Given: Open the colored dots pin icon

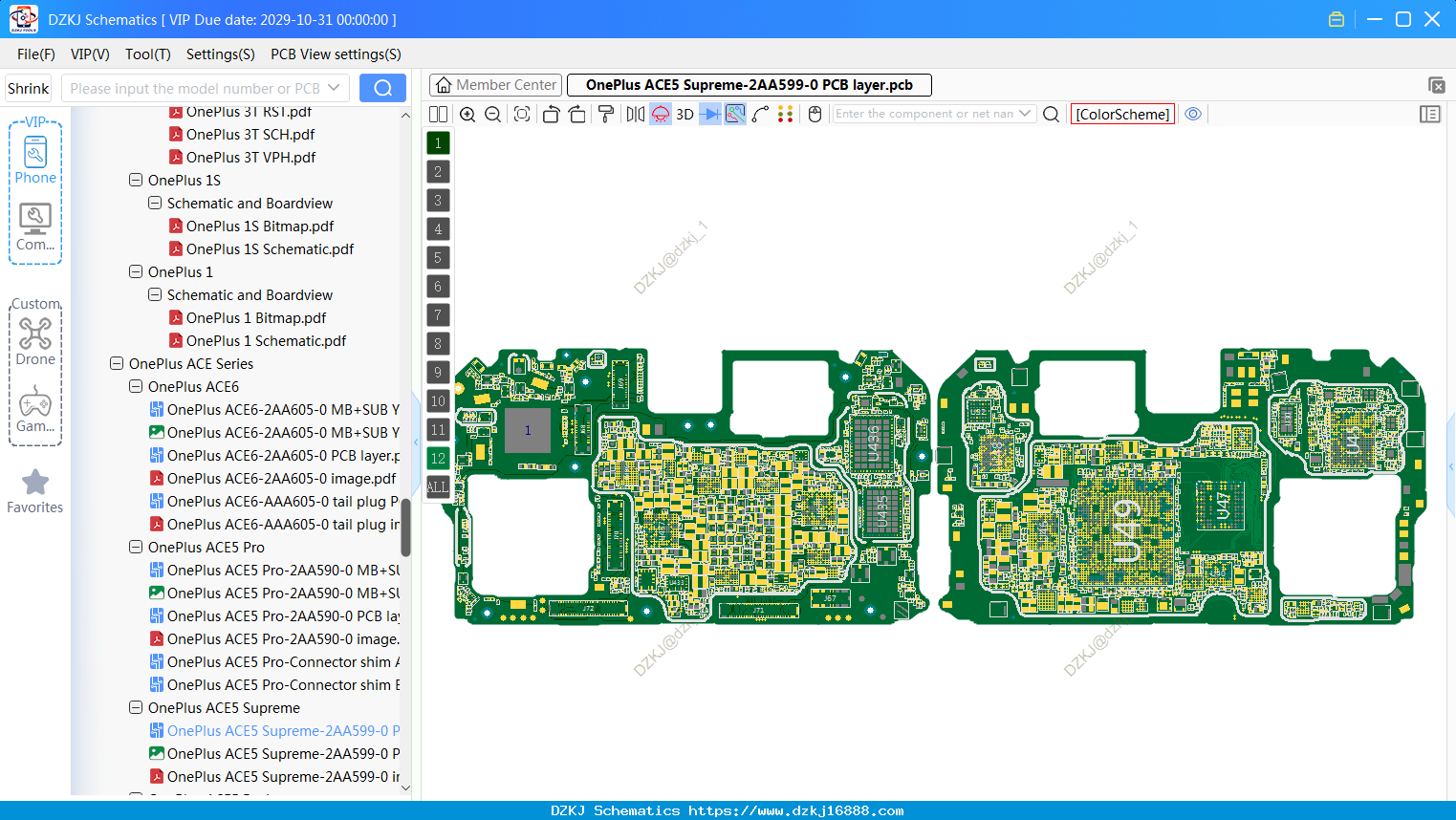Looking at the screenshot, I should point(786,114).
